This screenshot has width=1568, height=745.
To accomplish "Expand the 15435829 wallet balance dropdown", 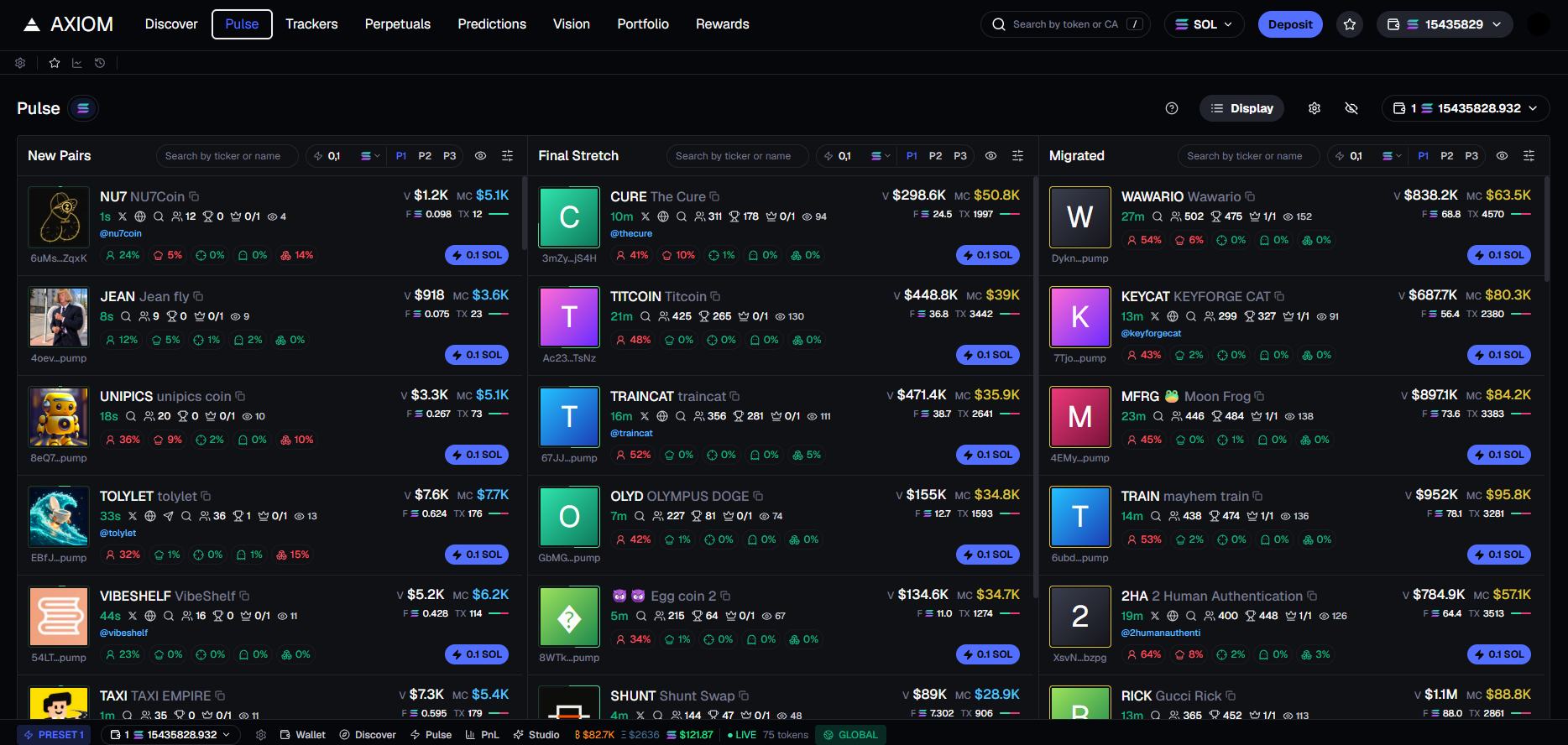I will [x=1445, y=24].
